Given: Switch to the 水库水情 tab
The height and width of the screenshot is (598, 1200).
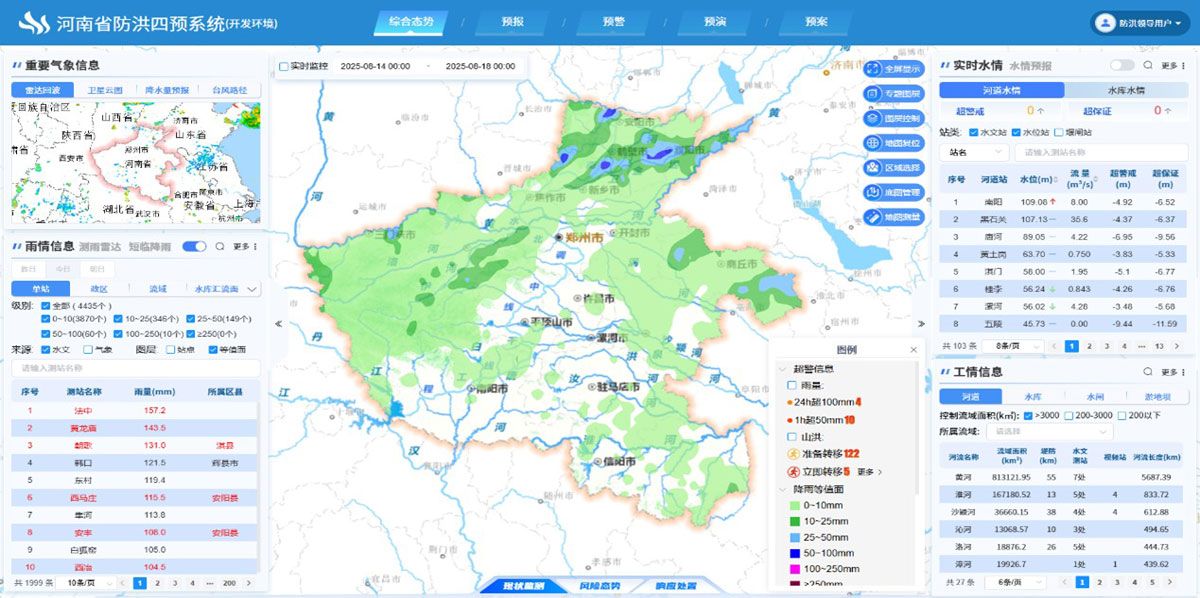Looking at the screenshot, I should tap(1127, 90).
